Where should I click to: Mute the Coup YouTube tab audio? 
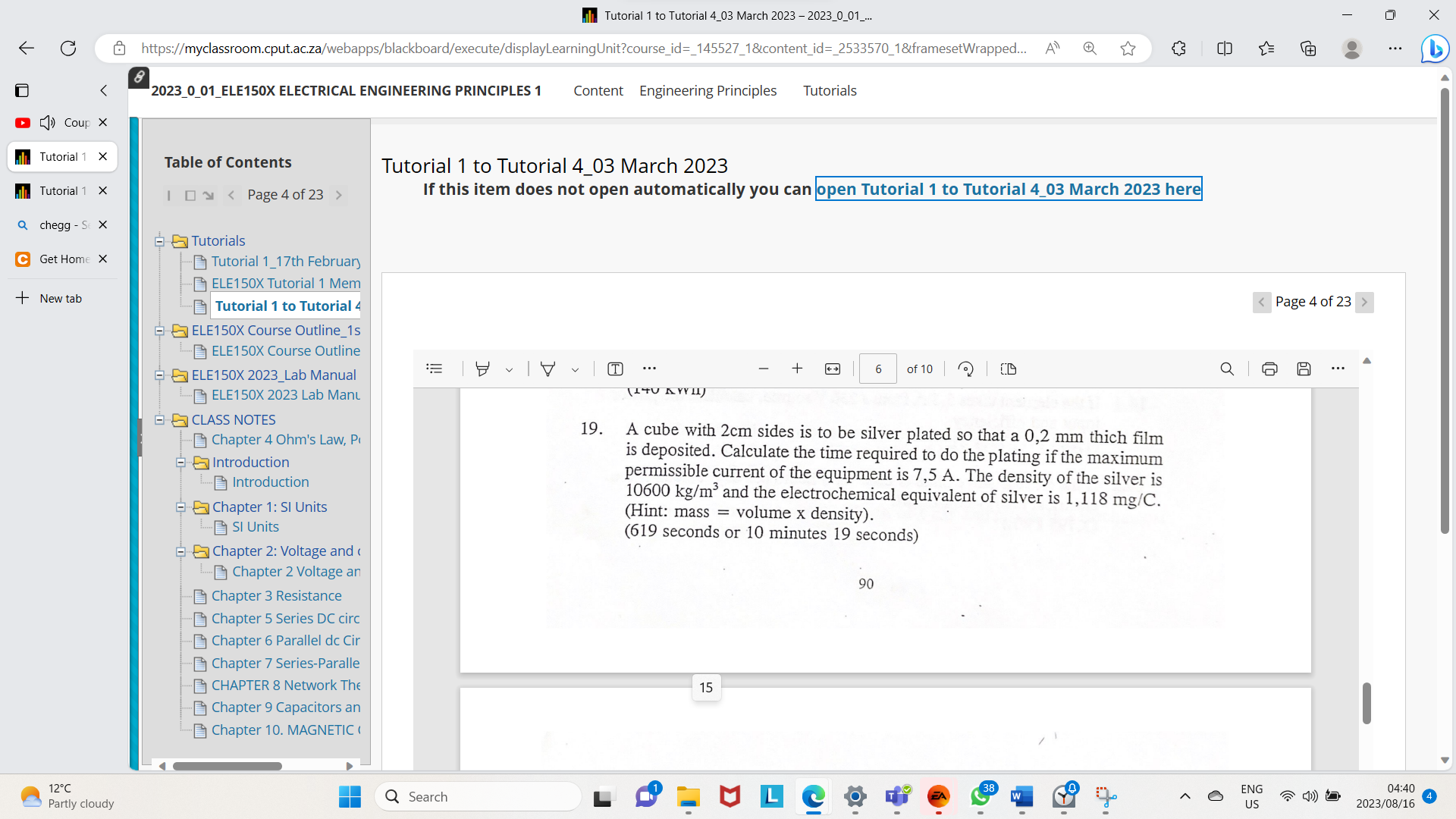coord(48,123)
